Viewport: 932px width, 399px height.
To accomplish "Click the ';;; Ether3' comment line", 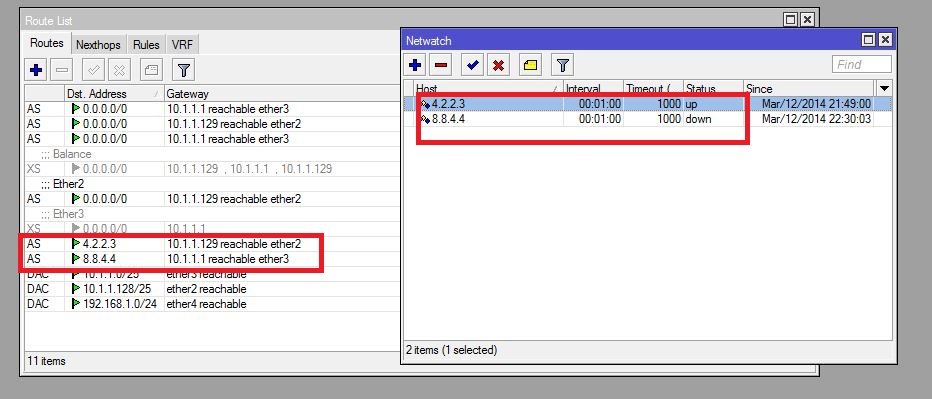I will click(x=62, y=213).
